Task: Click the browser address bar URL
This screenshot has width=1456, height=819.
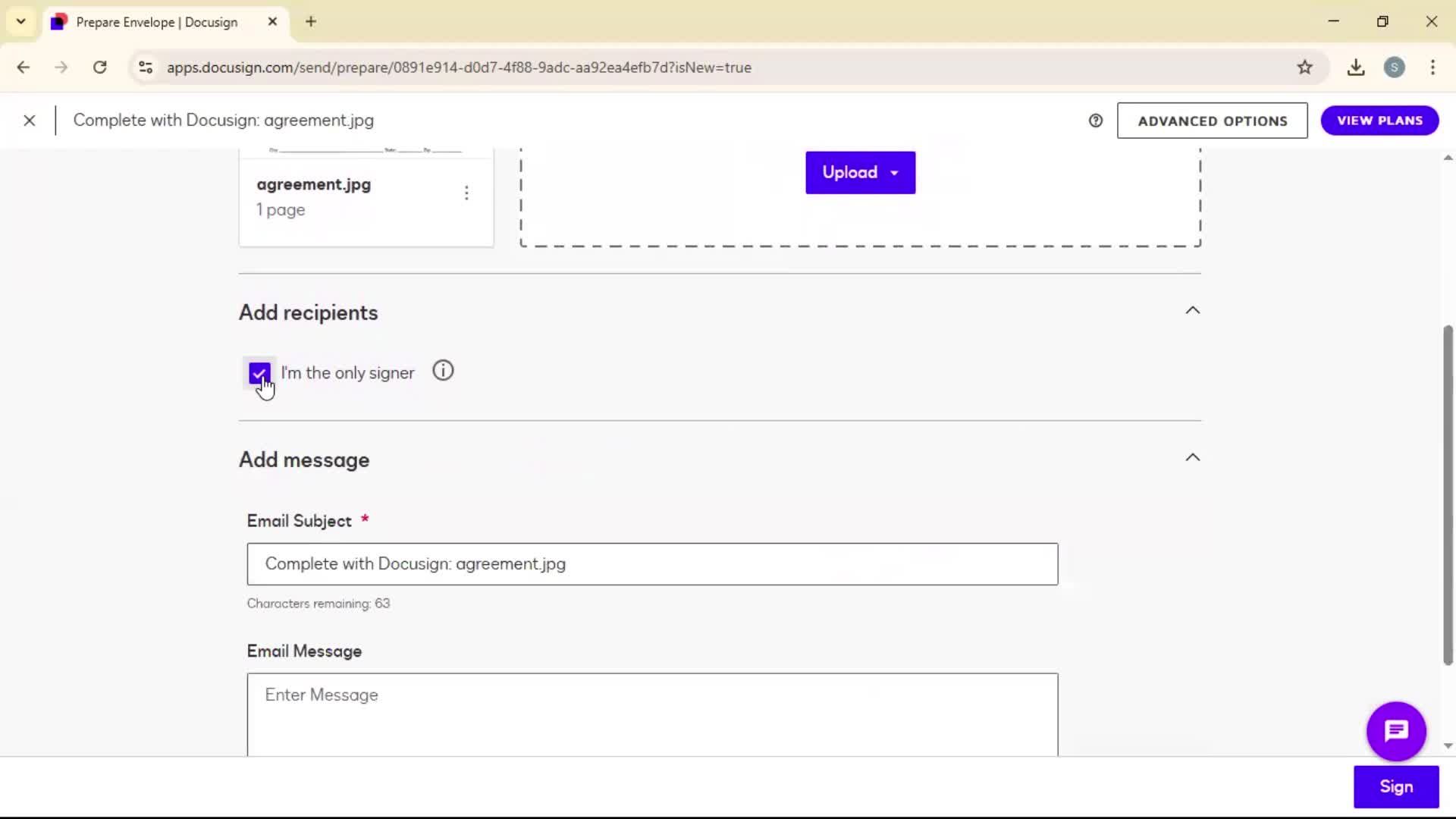Action: pyautogui.click(x=459, y=67)
